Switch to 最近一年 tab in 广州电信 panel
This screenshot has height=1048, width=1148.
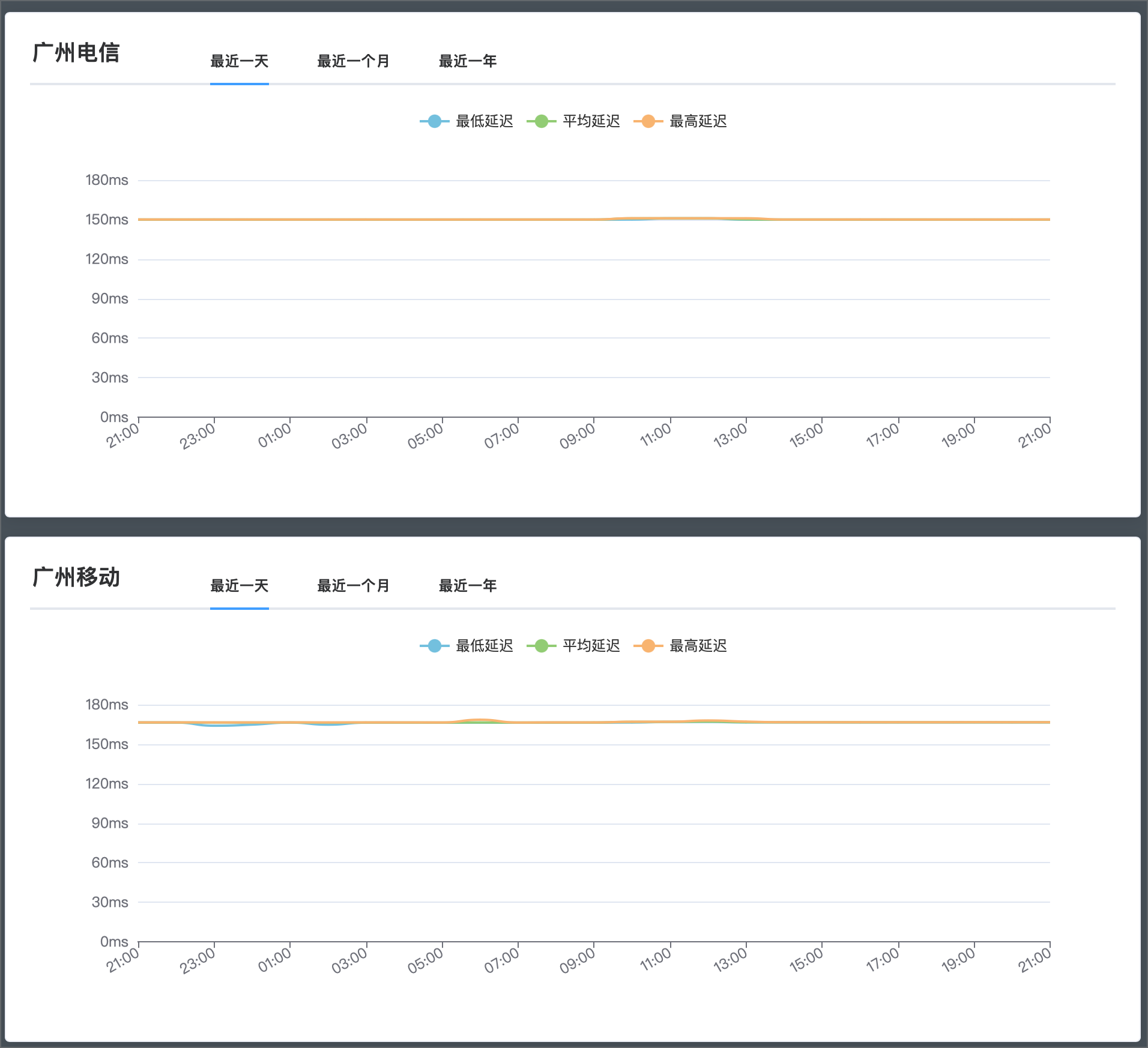[x=467, y=61]
